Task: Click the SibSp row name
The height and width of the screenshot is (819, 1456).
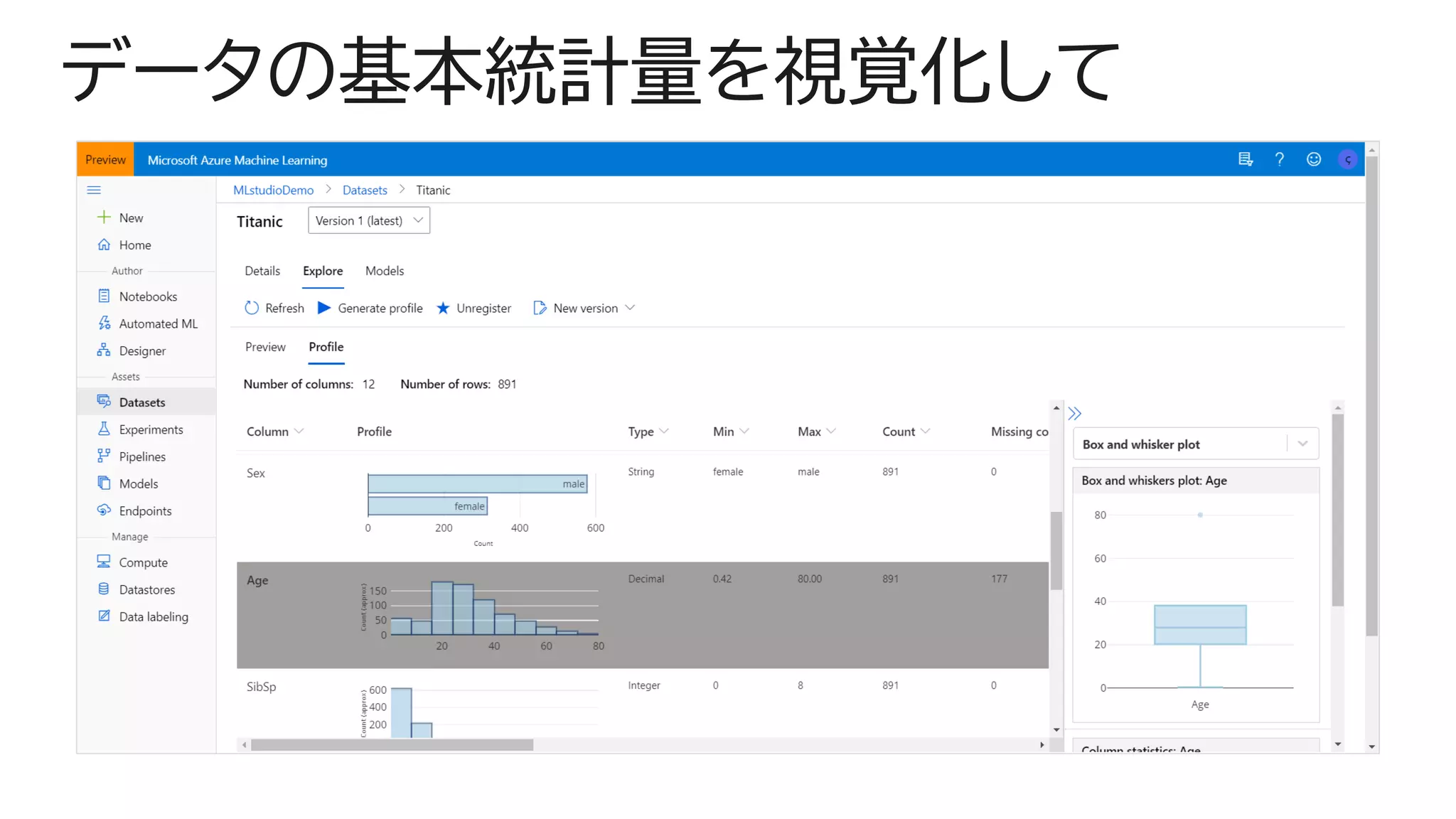Action: coord(261,686)
